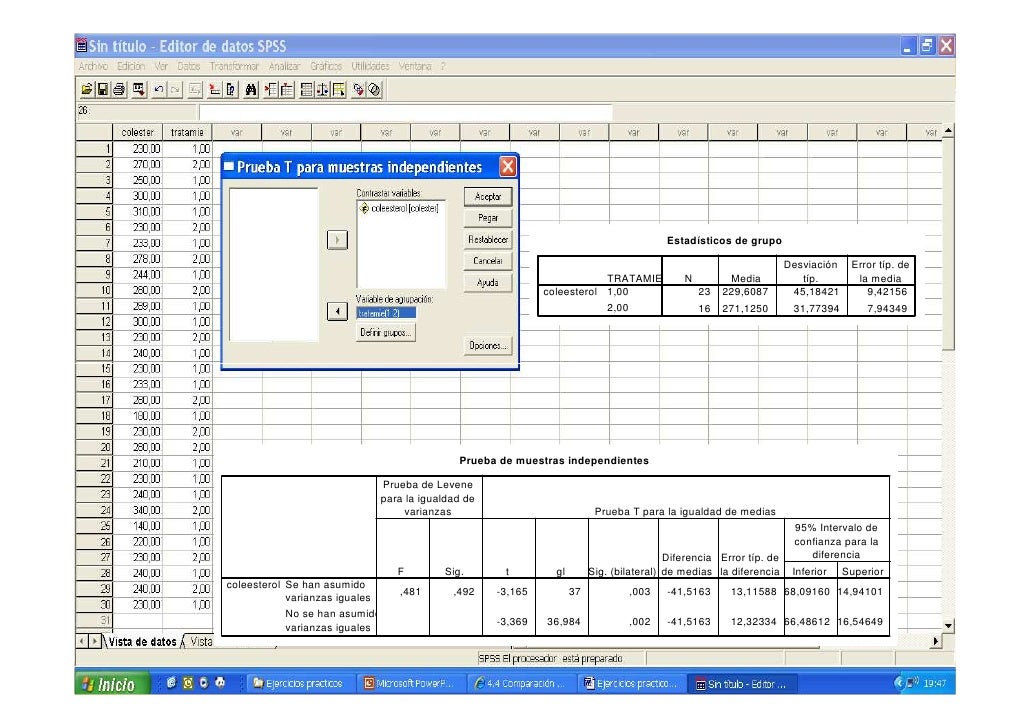Viewport: 1030px width, 728px height.
Task: Click the scroll down arrow of vertical scrollbar
Action: 948,626
